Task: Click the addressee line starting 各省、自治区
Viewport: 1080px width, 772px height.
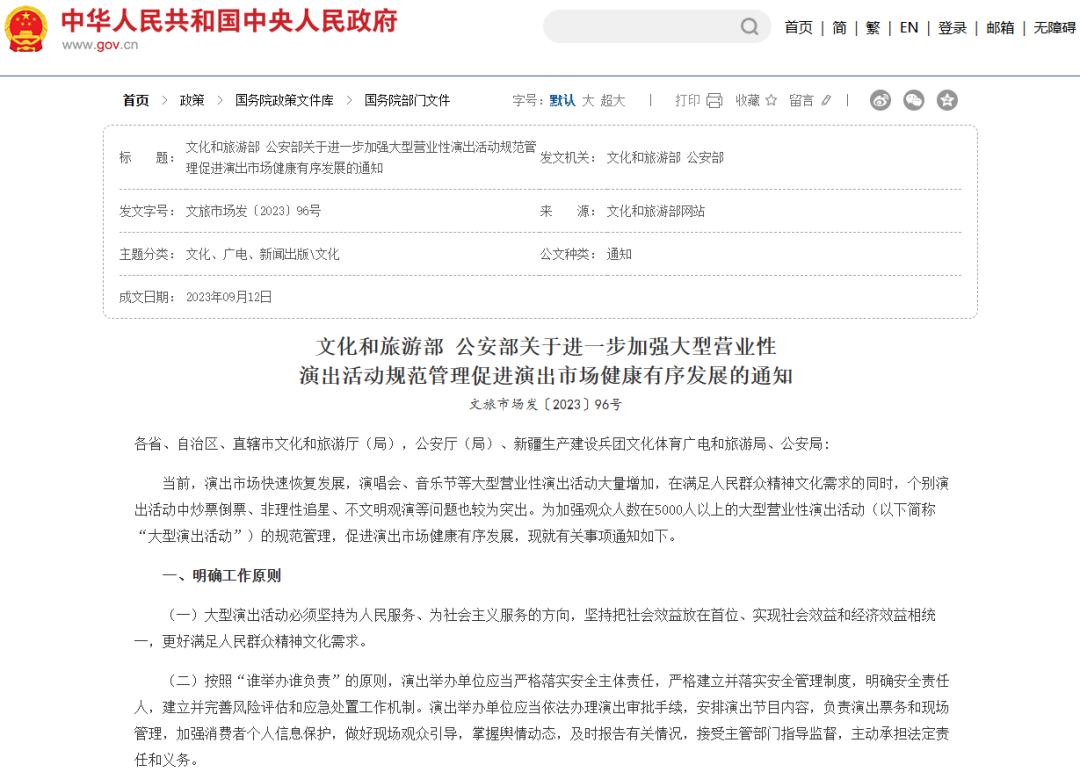Action: (x=482, y=444)
